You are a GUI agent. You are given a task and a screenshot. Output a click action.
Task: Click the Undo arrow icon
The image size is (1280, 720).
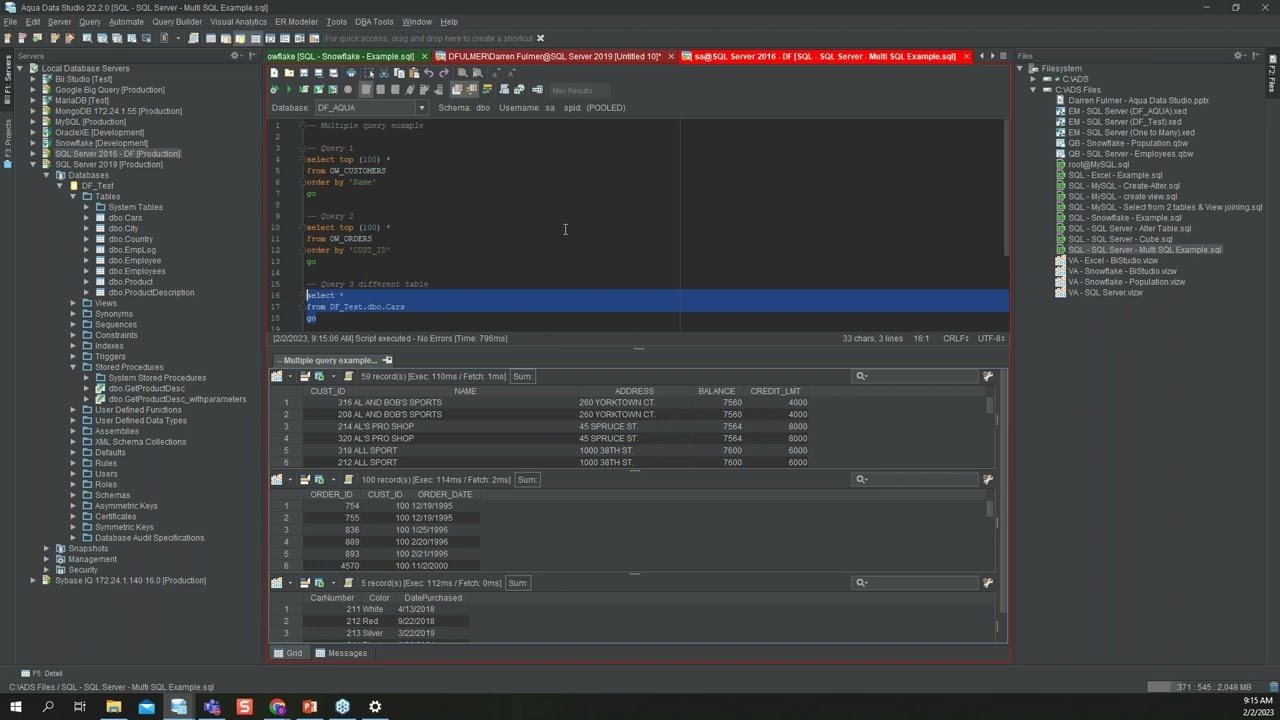[x=429, y=73]
